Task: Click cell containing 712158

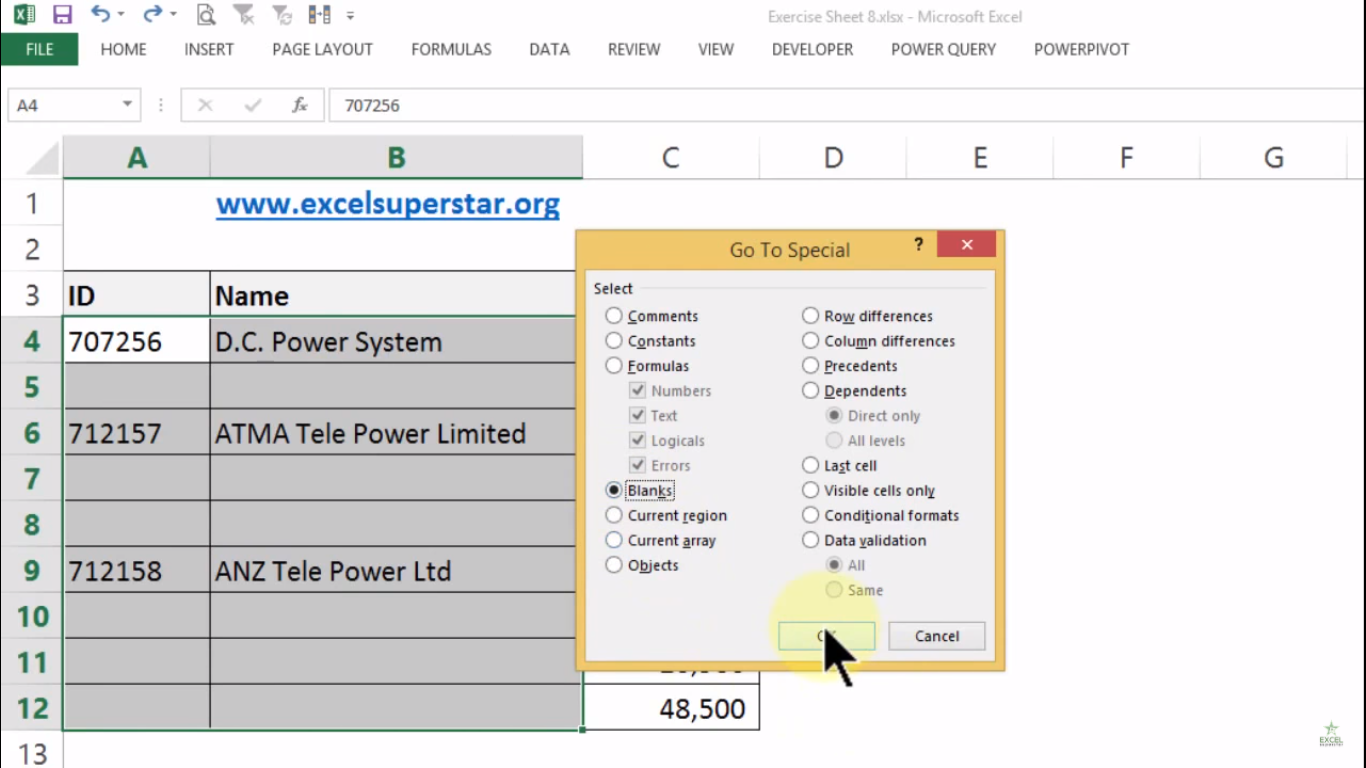Action: [x=136, y=571]
